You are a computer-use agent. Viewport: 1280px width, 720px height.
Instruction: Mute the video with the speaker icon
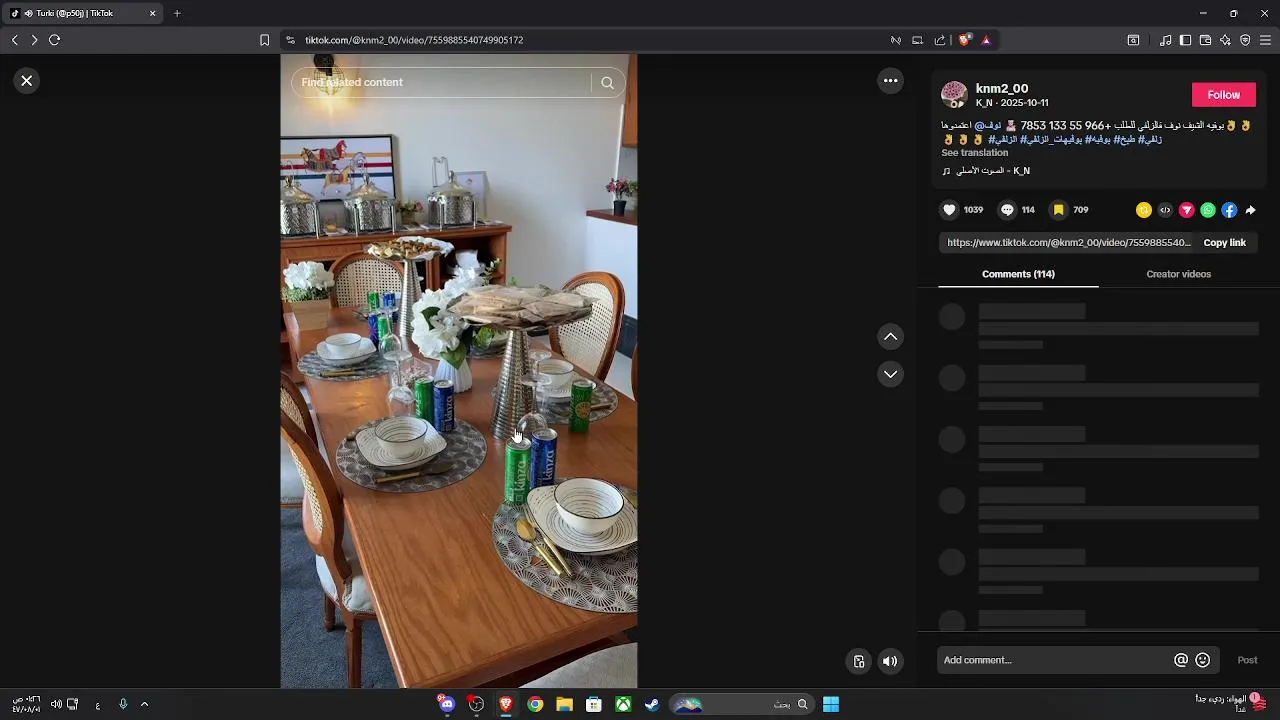pos(890,661)
